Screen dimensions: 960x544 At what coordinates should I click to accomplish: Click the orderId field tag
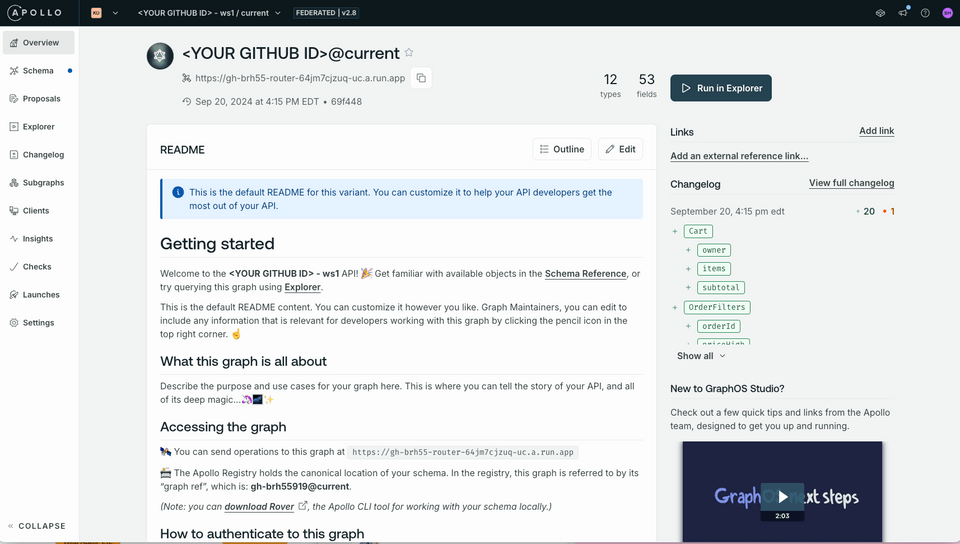point(719,326)
